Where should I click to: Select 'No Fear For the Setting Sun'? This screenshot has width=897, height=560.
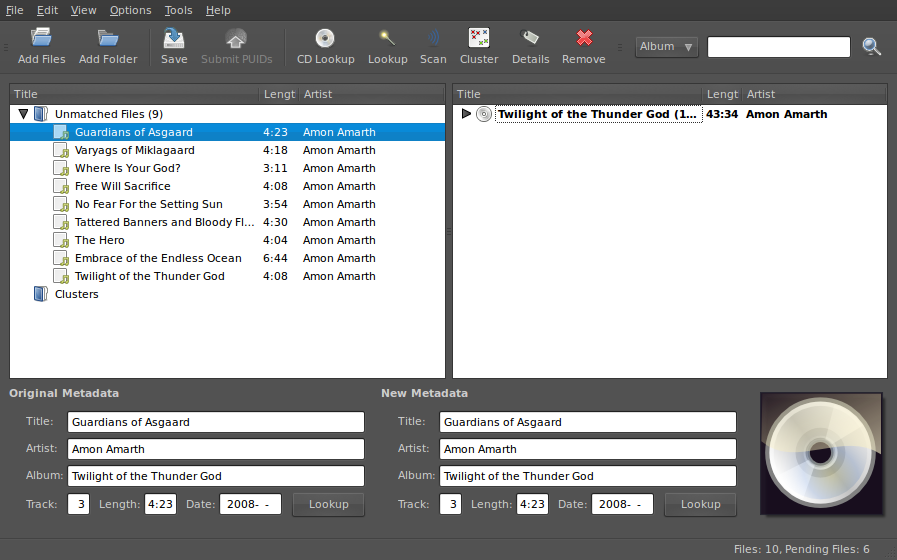coord(227,204)
